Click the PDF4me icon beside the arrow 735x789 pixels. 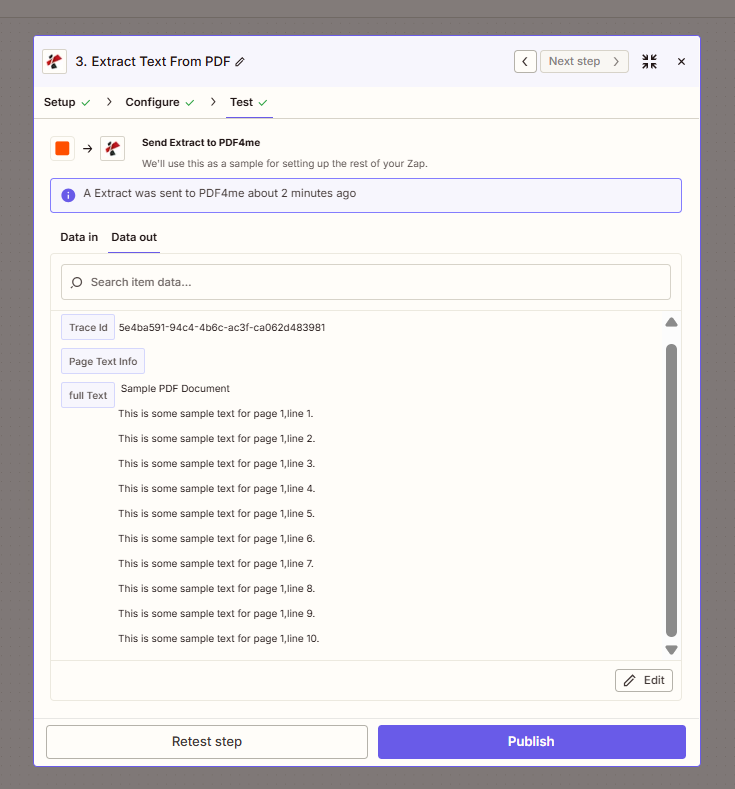tap(112, 148)
